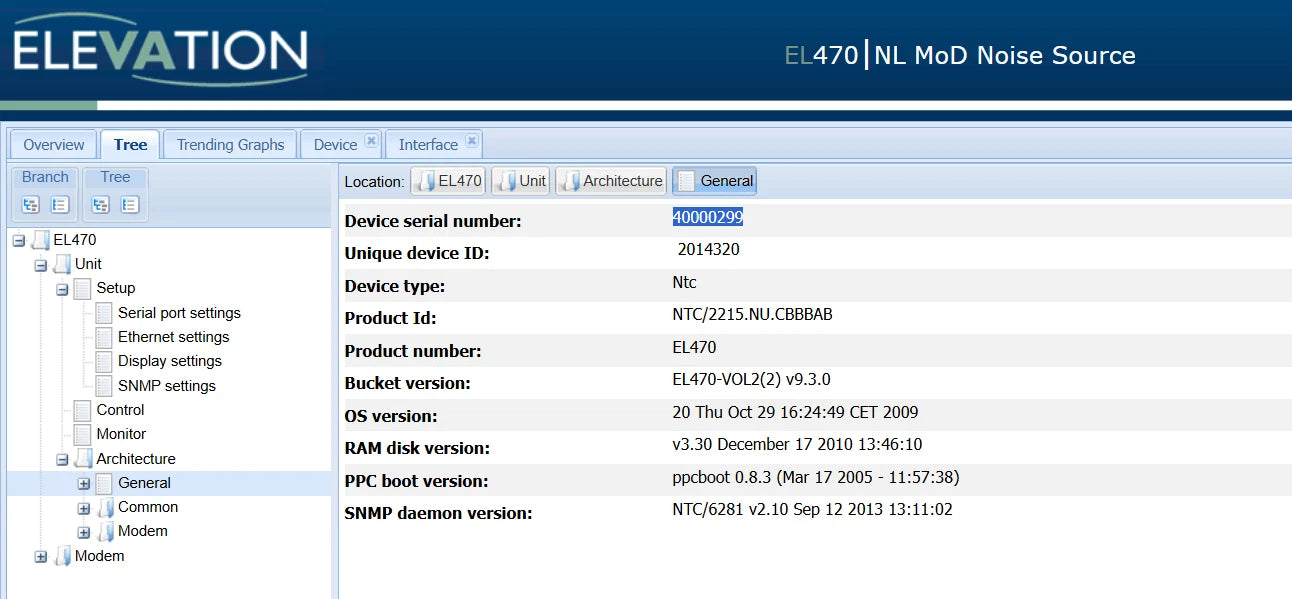Select Setup label in tree
The image size is (1292, 599).
pos(116,288)
